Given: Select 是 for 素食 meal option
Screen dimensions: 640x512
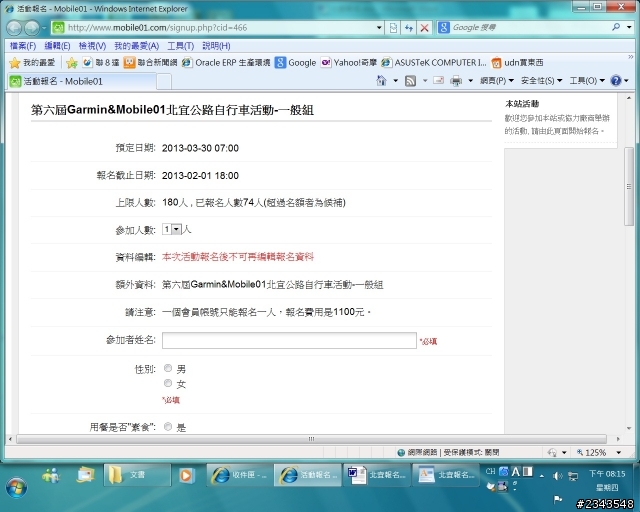Looking at the screenshot, I should point(168,427).
